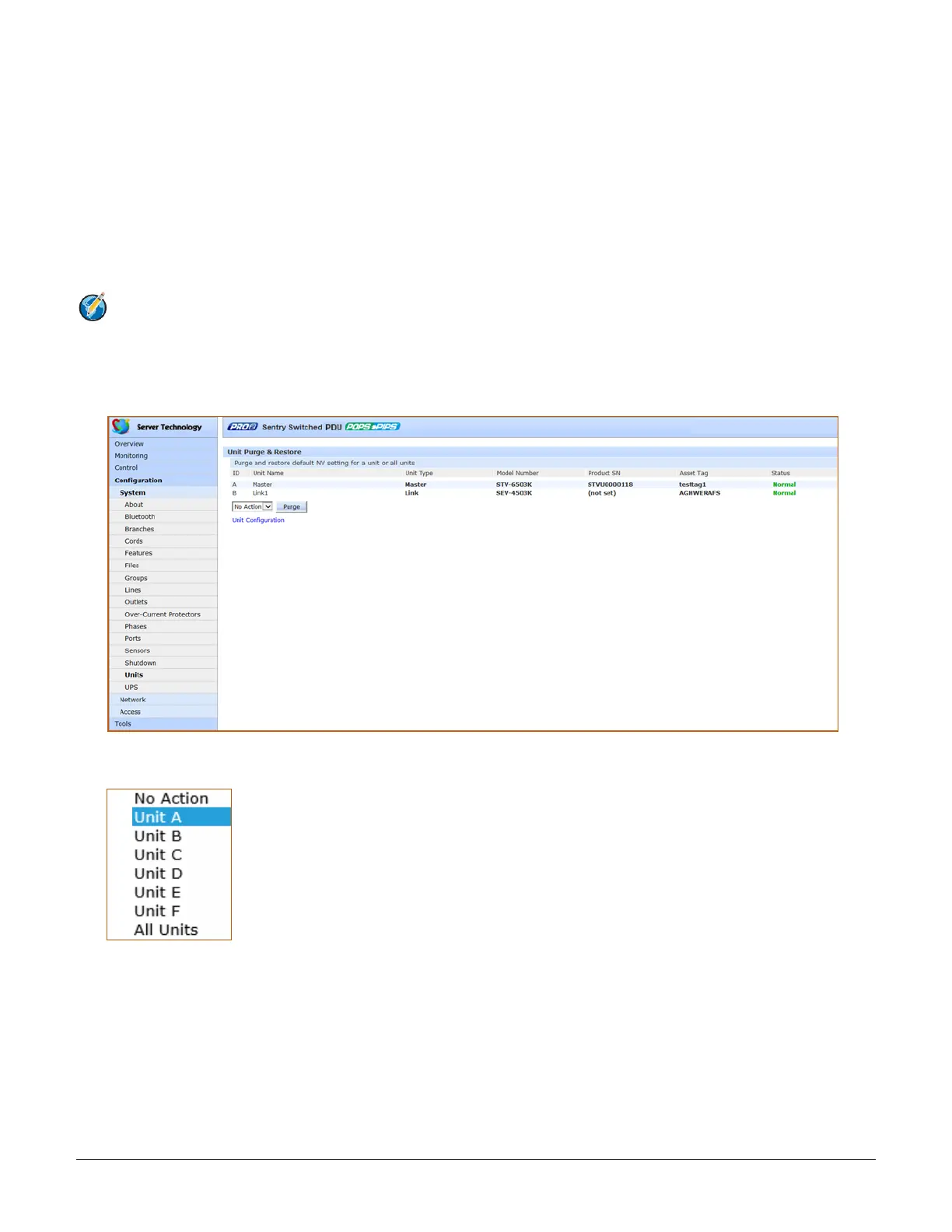The width and height of the screenshot is (952, 1232).
Task: Click serial number STVU0000118
Action: [611, 485]
